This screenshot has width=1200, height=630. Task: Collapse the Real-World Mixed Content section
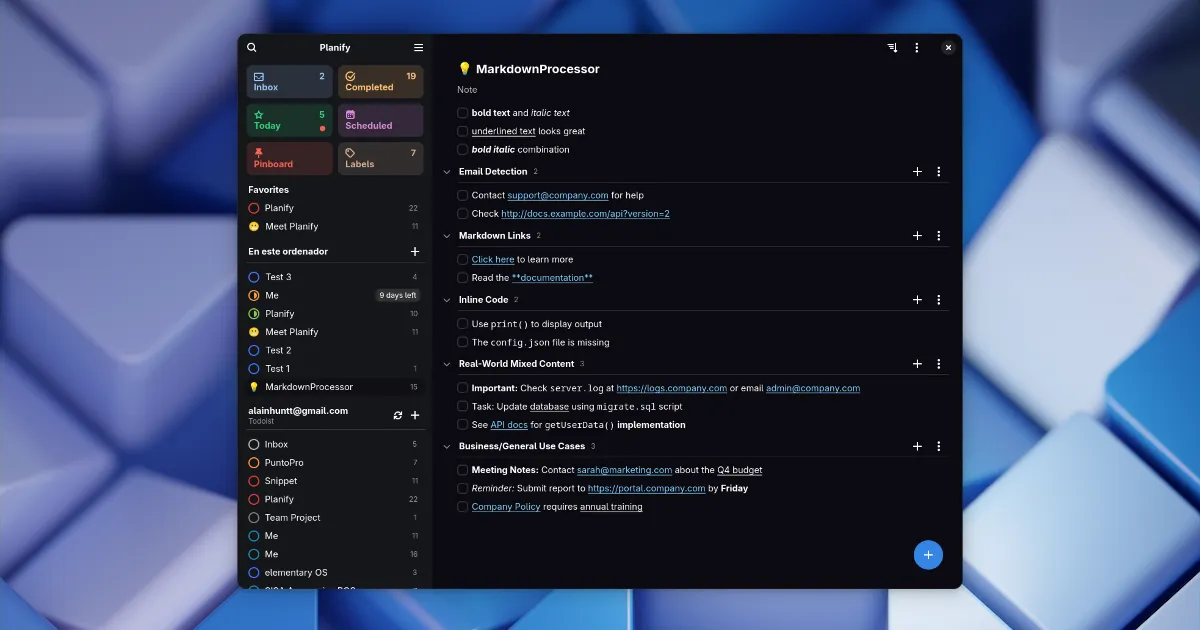click(447, 364)
